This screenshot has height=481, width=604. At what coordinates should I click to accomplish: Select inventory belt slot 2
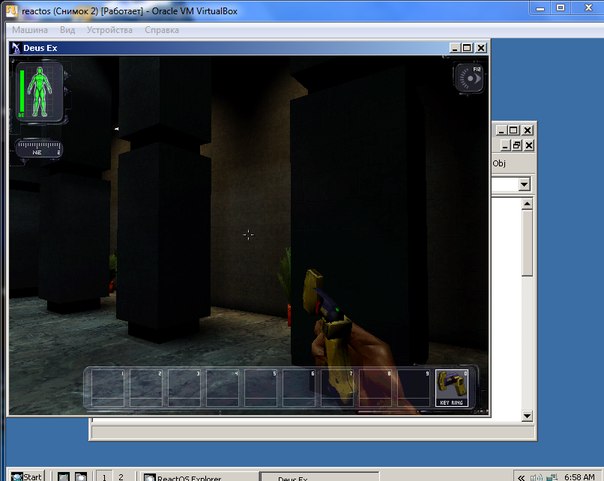(x=146, y=387)
